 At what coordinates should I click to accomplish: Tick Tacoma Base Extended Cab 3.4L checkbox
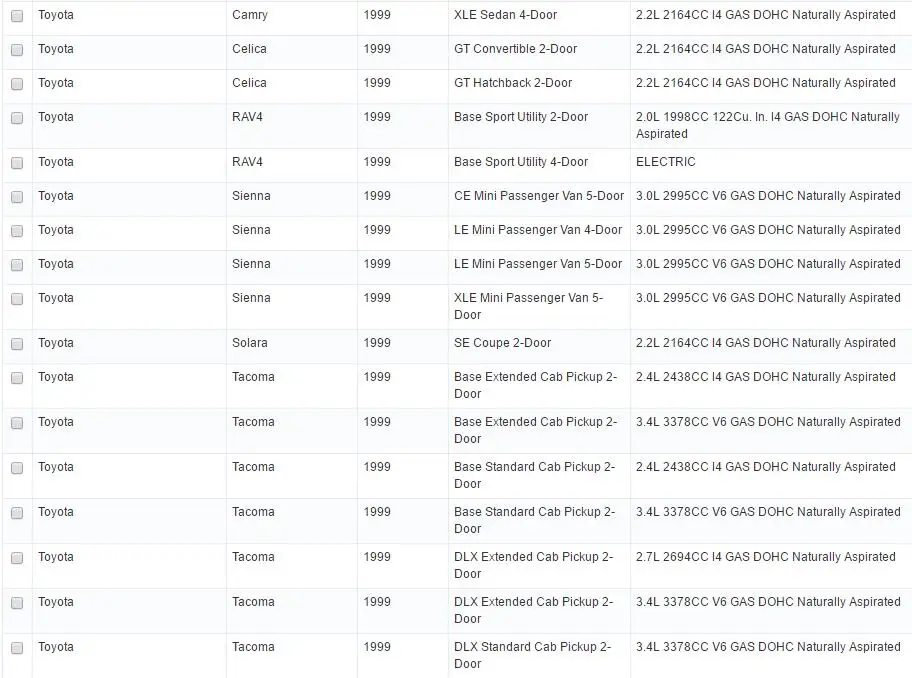point(17,423)
